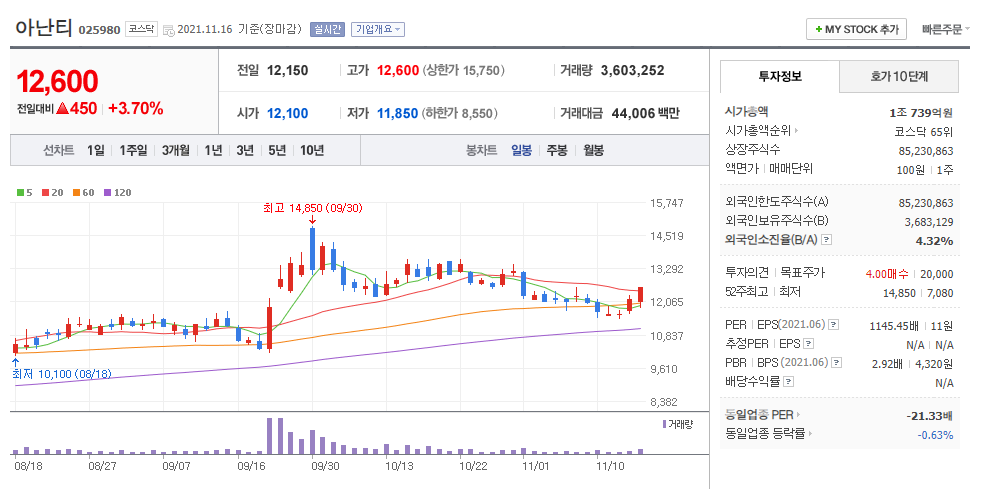Click the 코스닥 65위 ranking value

924,132
